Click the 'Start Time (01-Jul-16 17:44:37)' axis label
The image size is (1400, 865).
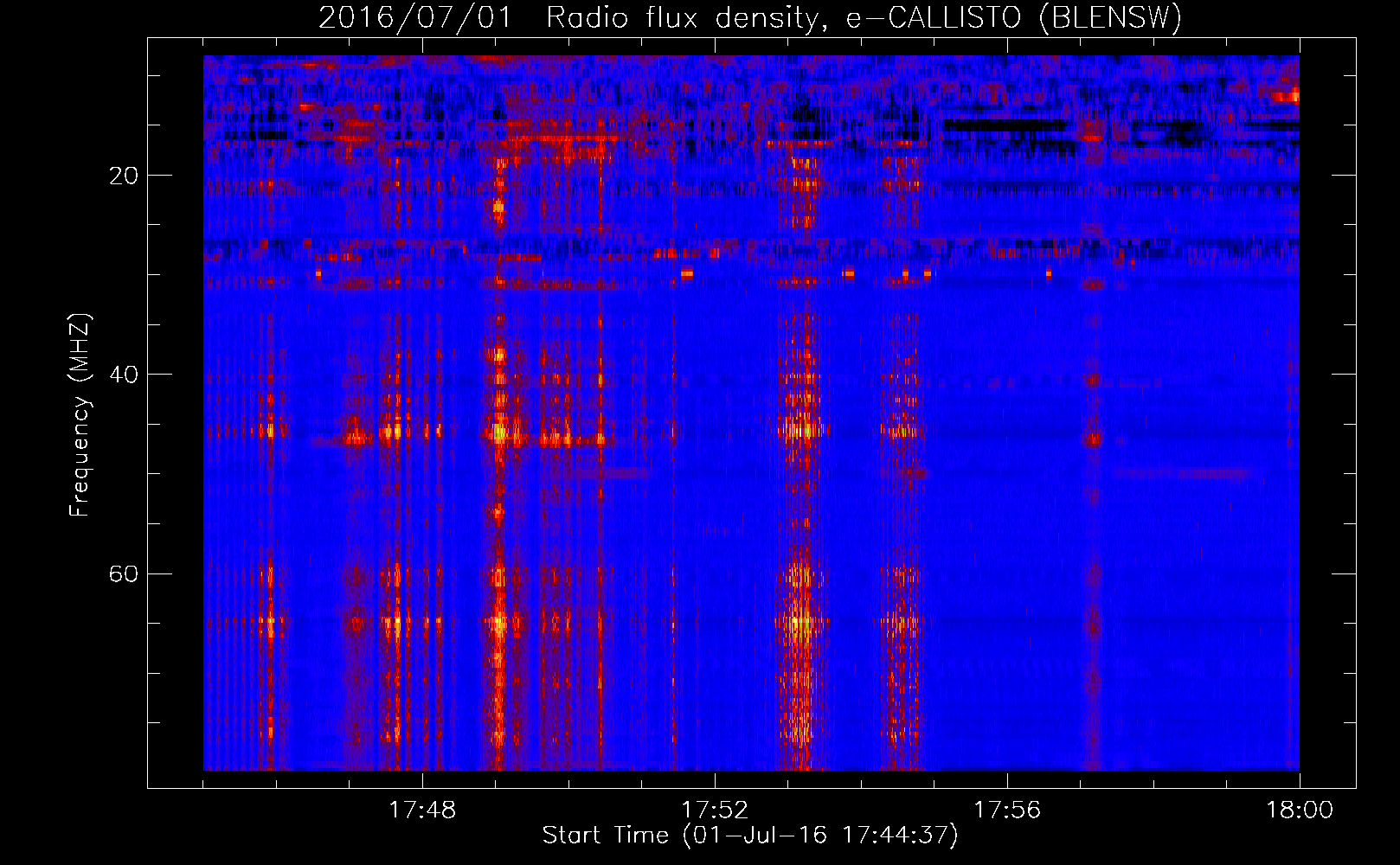click(x=750, y=836)
